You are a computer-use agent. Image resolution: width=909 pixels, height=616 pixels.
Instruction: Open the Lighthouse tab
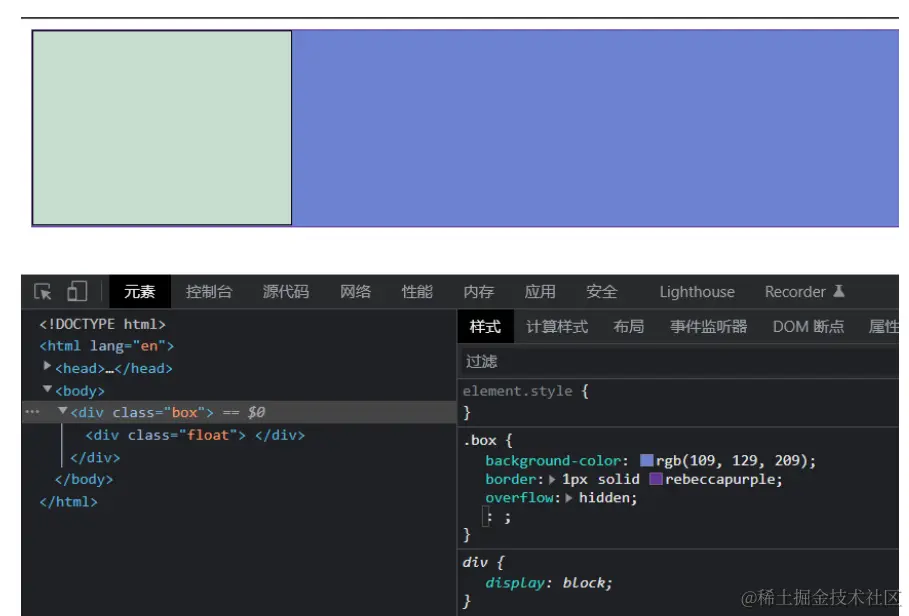697,291
